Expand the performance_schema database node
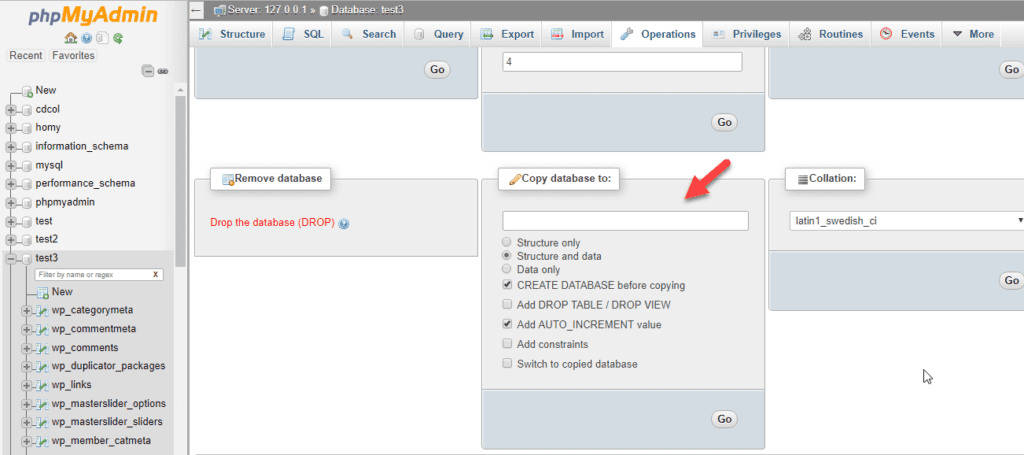This screenshot has height=455, width=1024. (x=11, y=184)
